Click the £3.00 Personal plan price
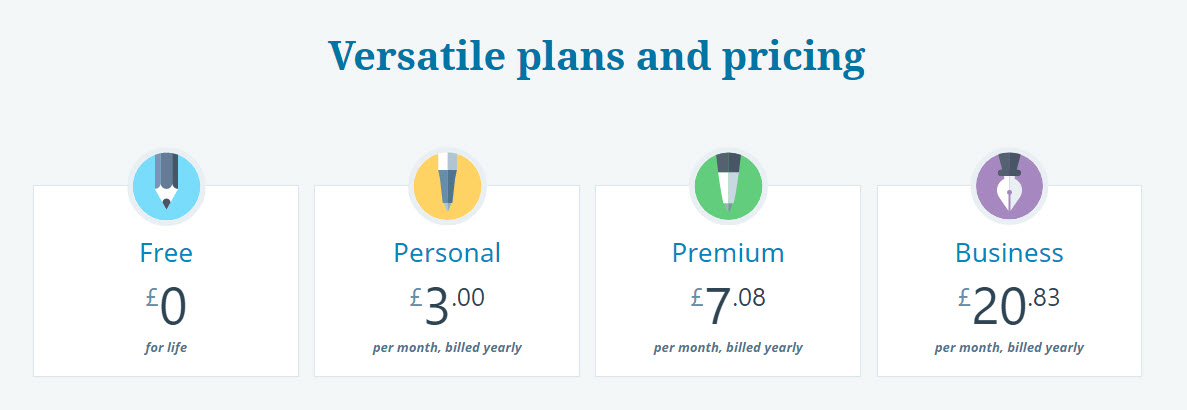Screen dimensions: 1187x410 (x=447, y=306)
